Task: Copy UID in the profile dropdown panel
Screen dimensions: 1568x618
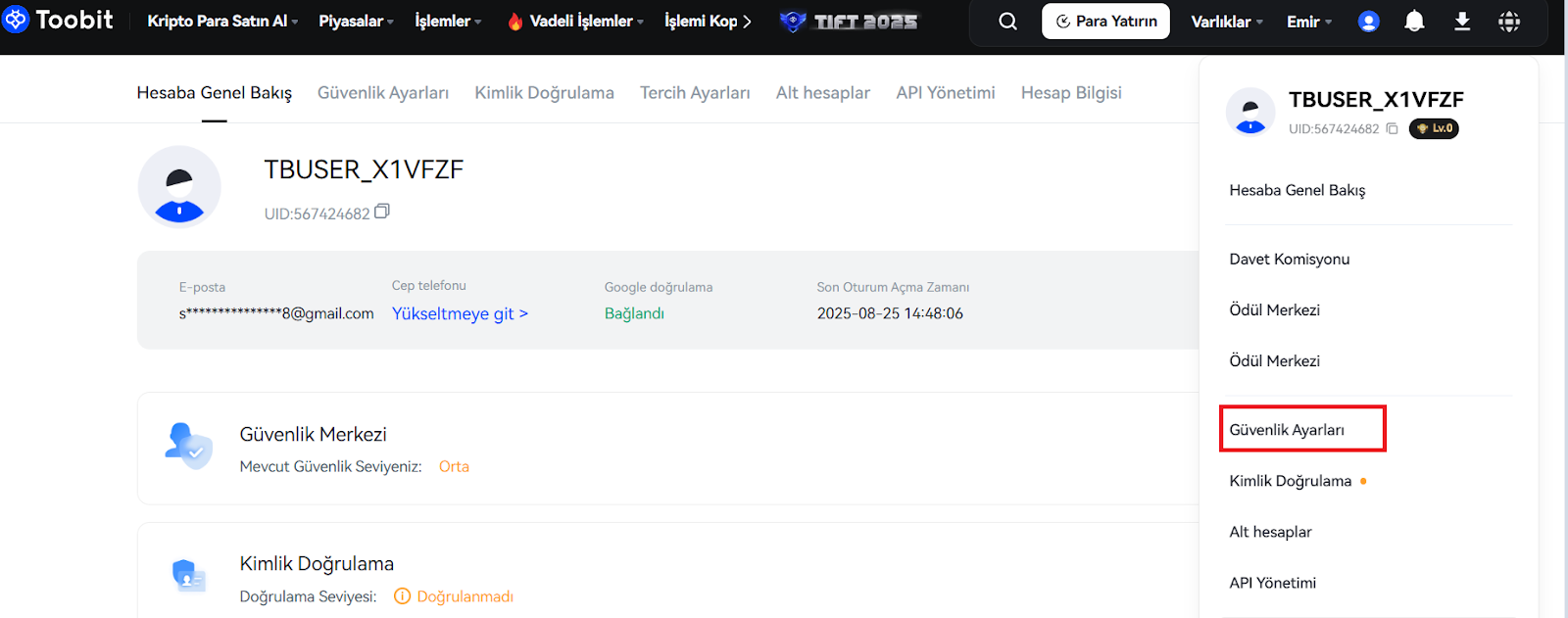Action: click(x=1392, y=128)
